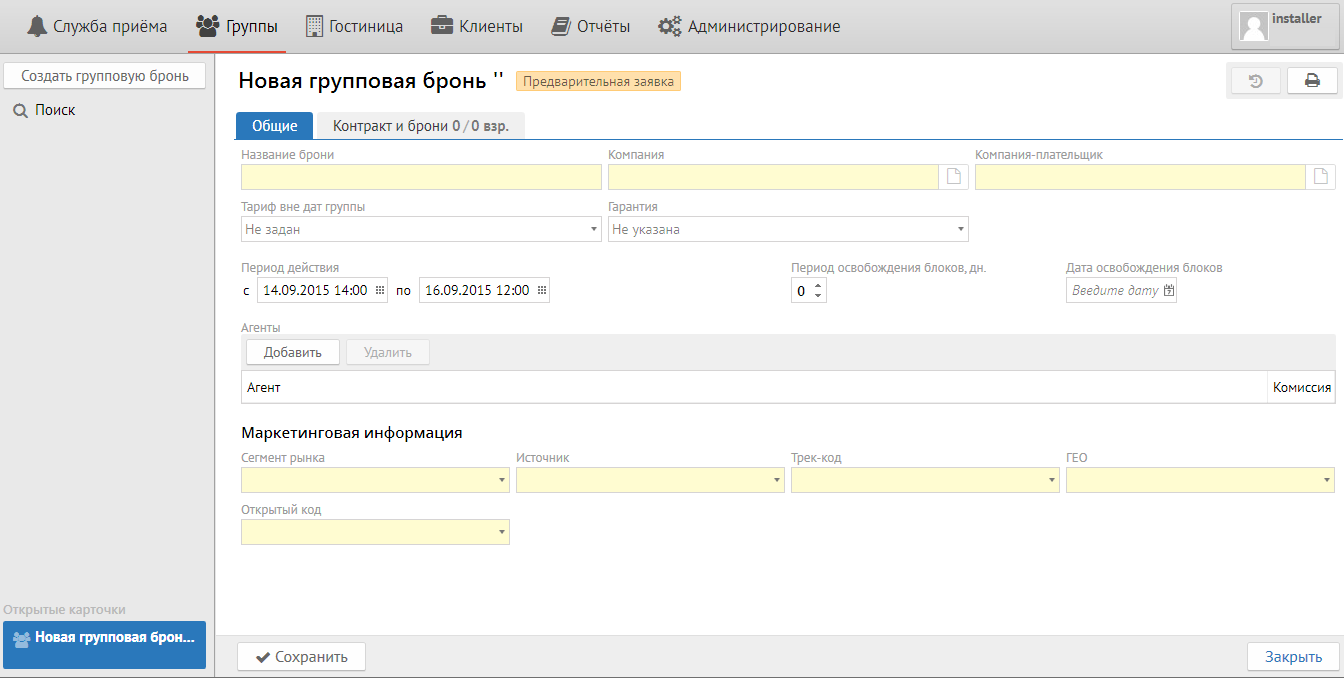Open picker icon next to Компания-плательщик field

click(1321, 177)
